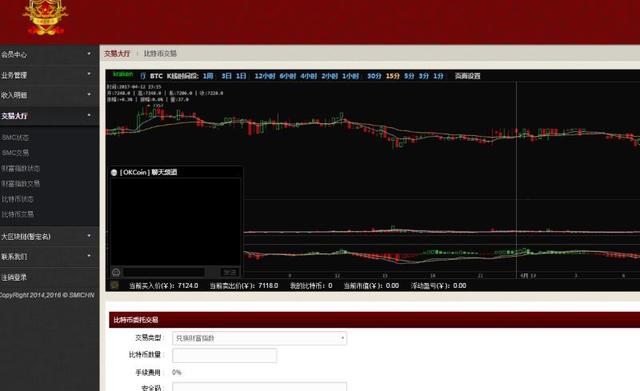Click the 比特币数量 input field
Viewport: 640px width, 391px height.
point(224,355)
